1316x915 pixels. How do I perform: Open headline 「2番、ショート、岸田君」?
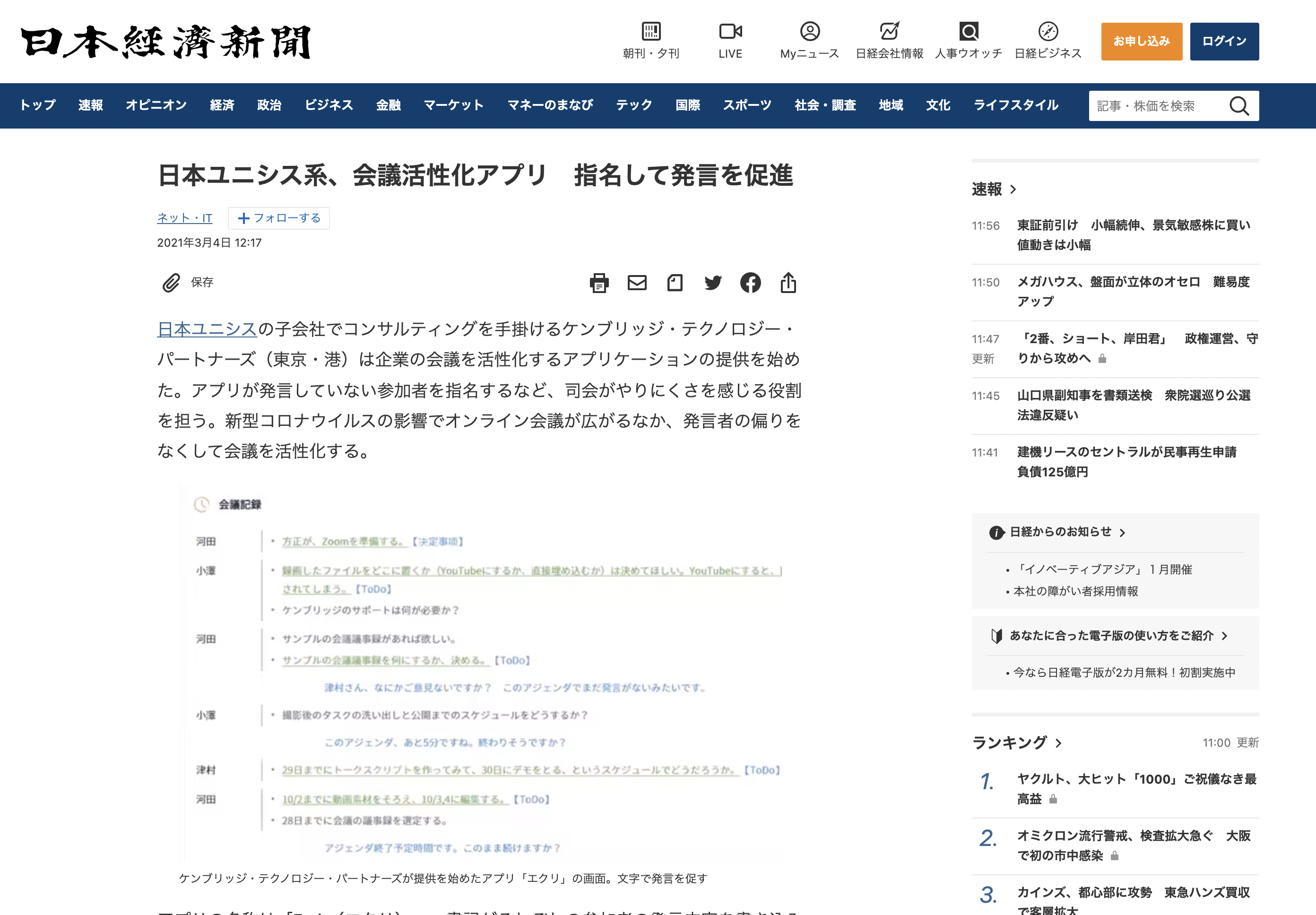point(1137,348)
